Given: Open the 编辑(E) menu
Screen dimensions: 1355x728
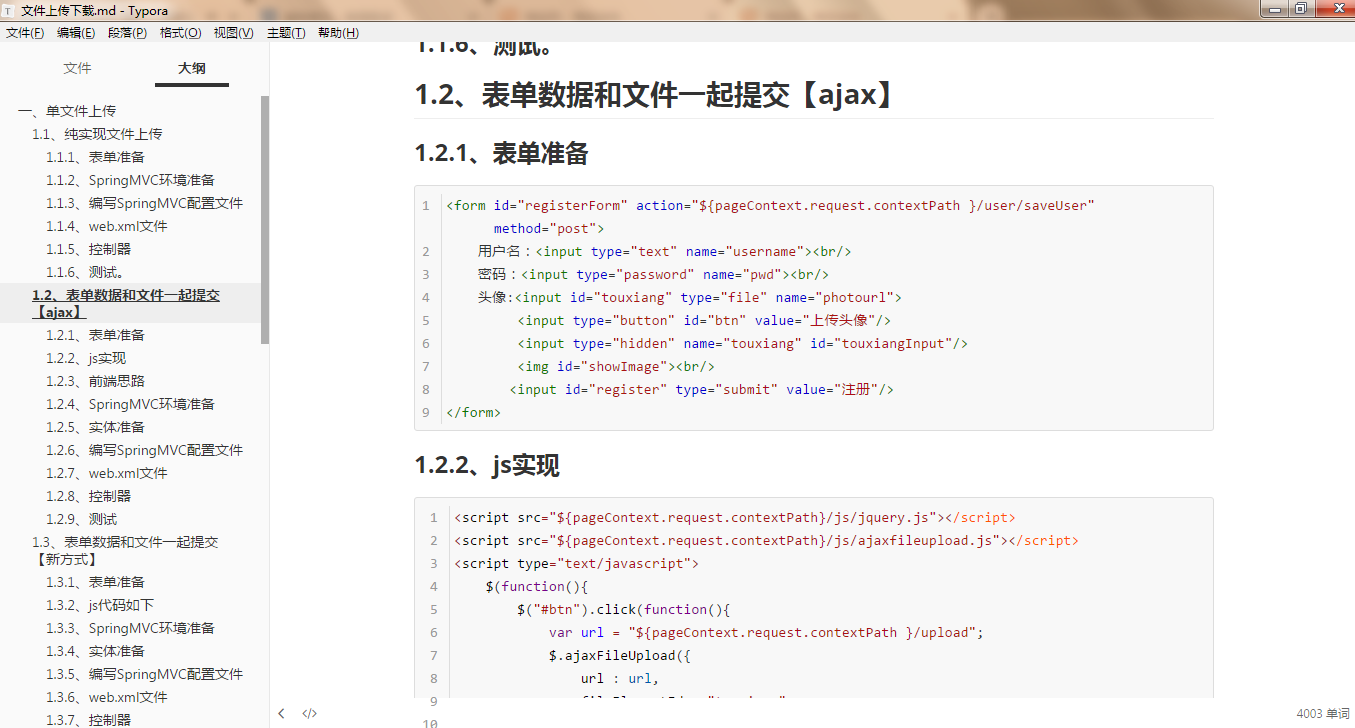Looking at the screenshot, I should click(x=76, y=33).
